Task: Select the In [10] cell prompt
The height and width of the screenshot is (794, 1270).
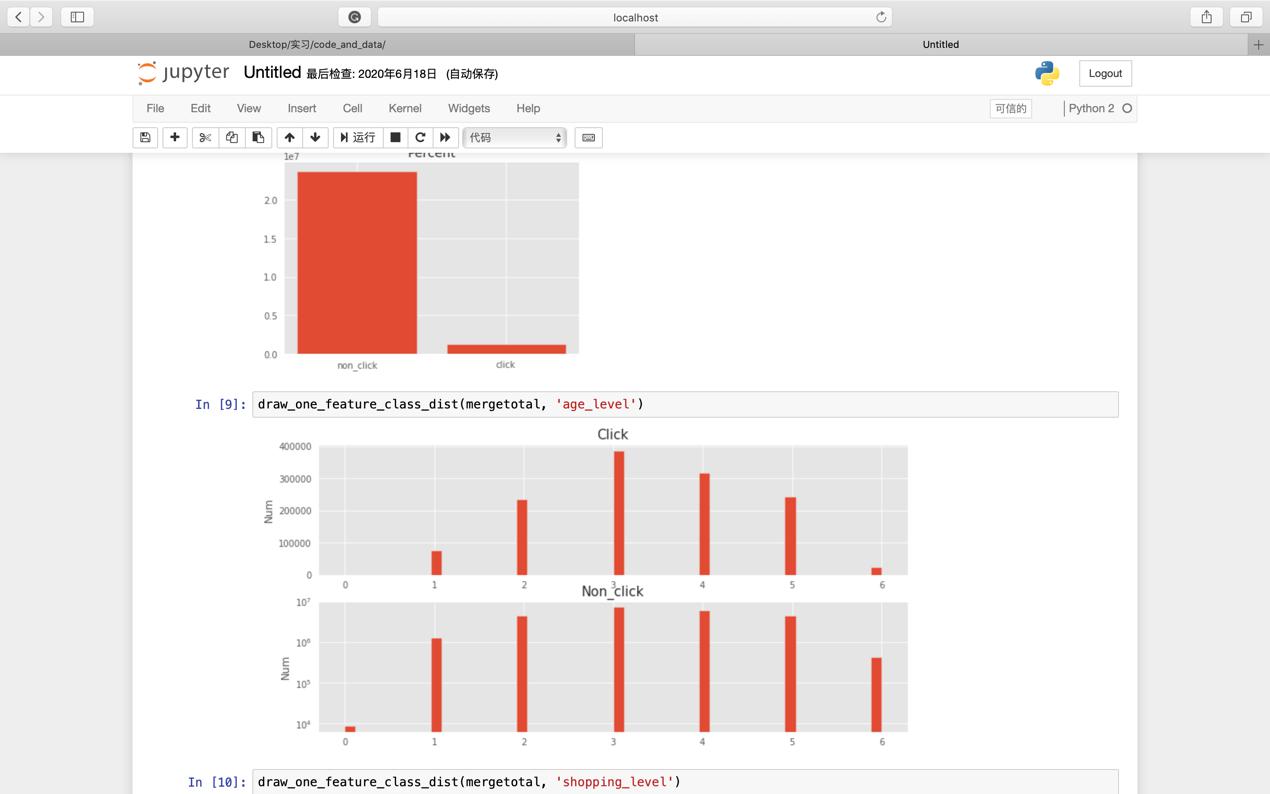Action: (216, 782)
